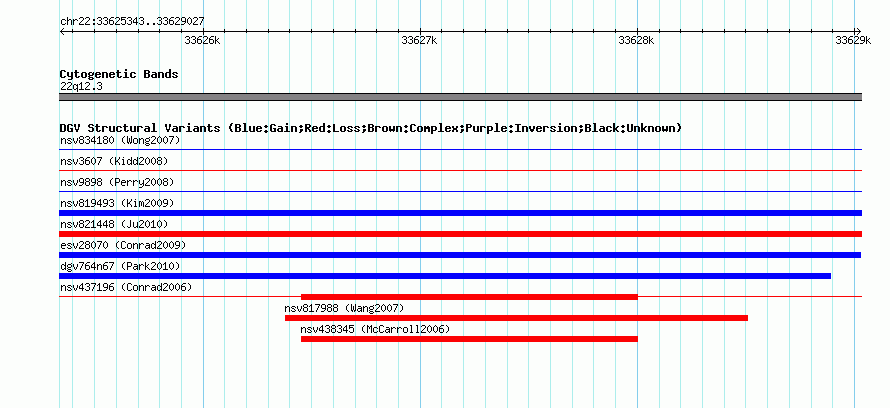890x408 pixels.
Task: Click the dgv764n67 (Park2010) label
Action: pos(120,266)
